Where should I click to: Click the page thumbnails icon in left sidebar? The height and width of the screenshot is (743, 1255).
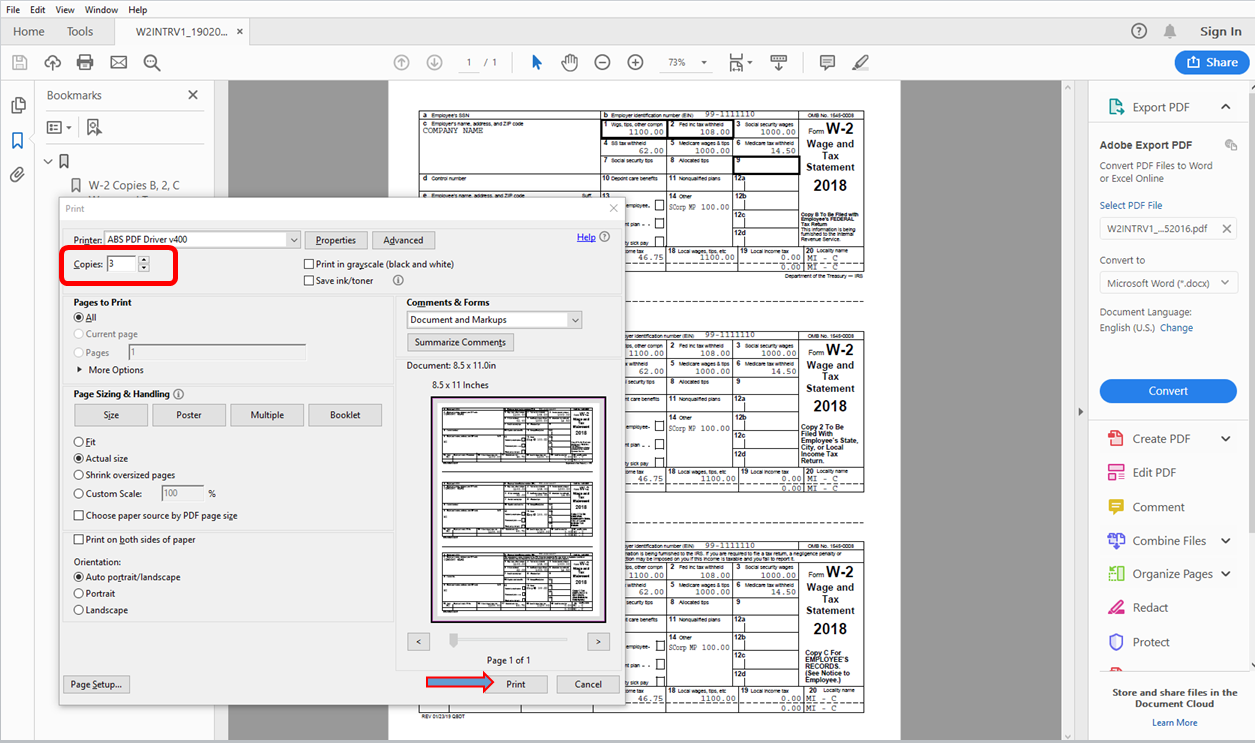[17, 104]
